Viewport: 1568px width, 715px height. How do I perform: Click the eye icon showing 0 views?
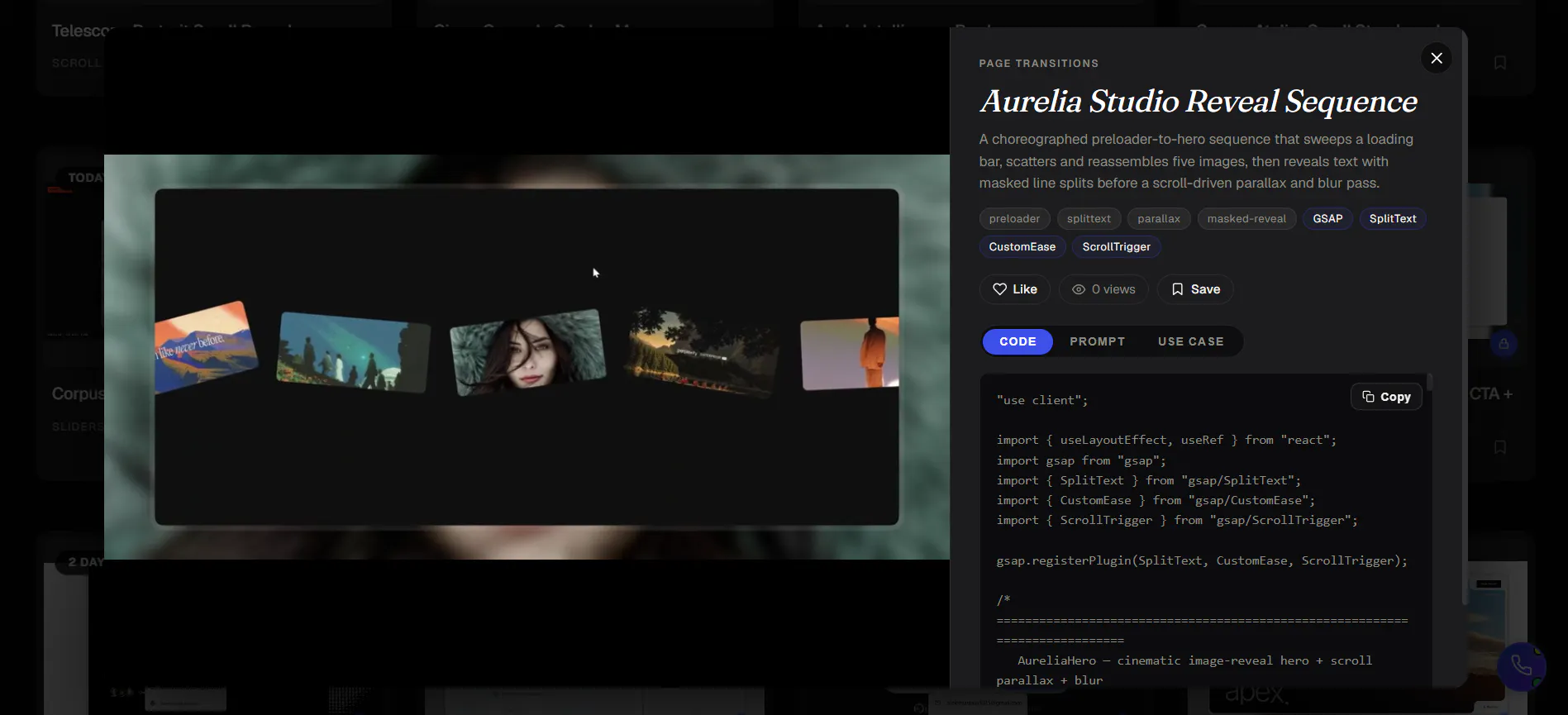(x=1079, y=289)
